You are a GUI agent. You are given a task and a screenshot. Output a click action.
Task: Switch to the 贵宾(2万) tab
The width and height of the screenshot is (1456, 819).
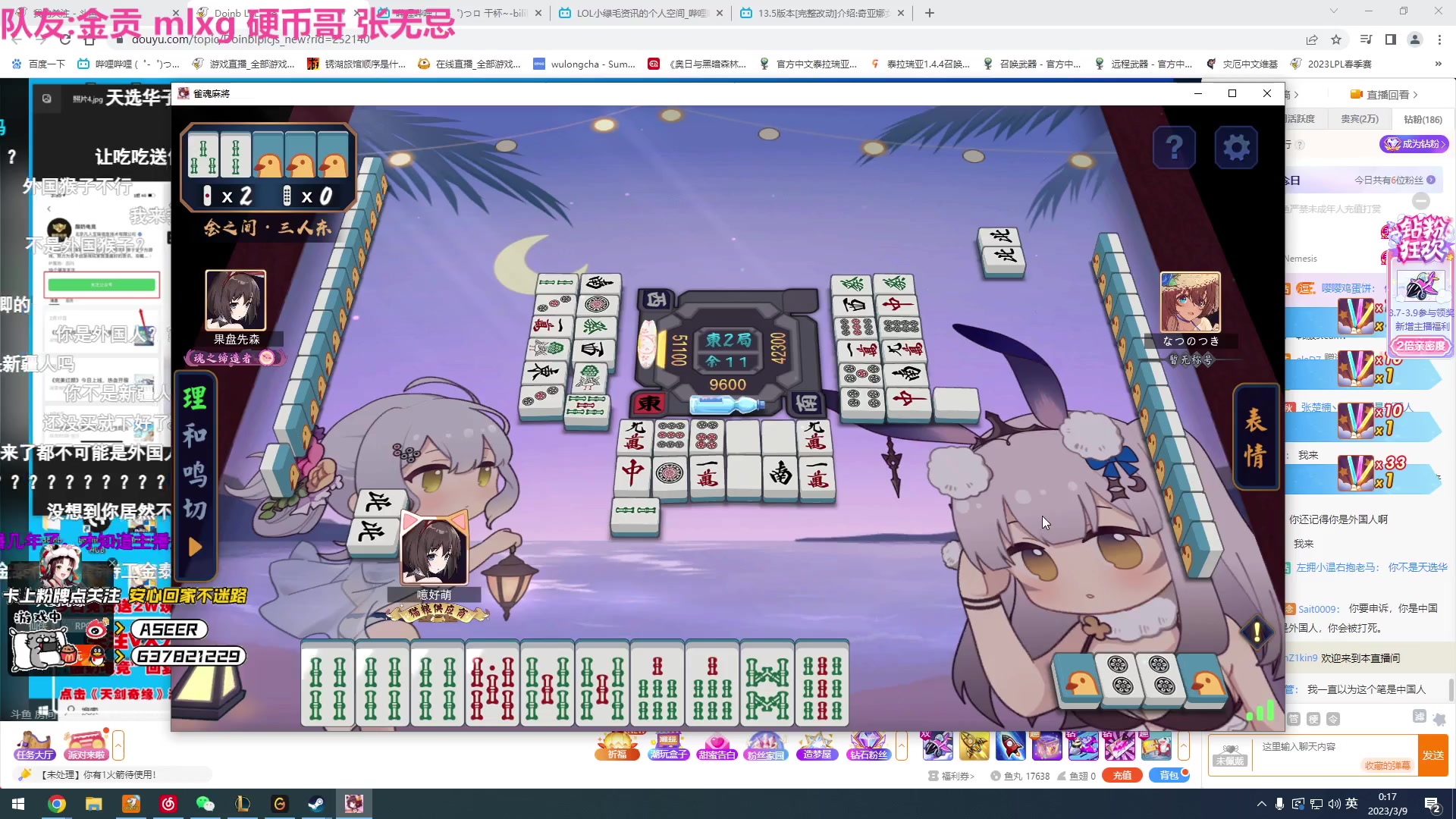tap(1360, 119)
